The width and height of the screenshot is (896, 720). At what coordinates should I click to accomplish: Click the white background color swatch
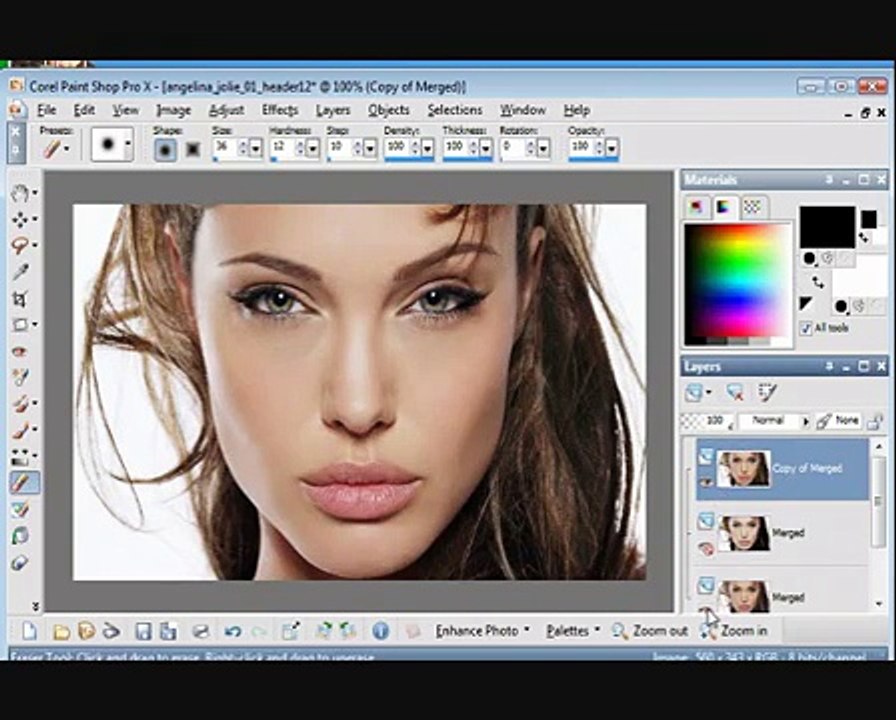[x=859, y=275]
